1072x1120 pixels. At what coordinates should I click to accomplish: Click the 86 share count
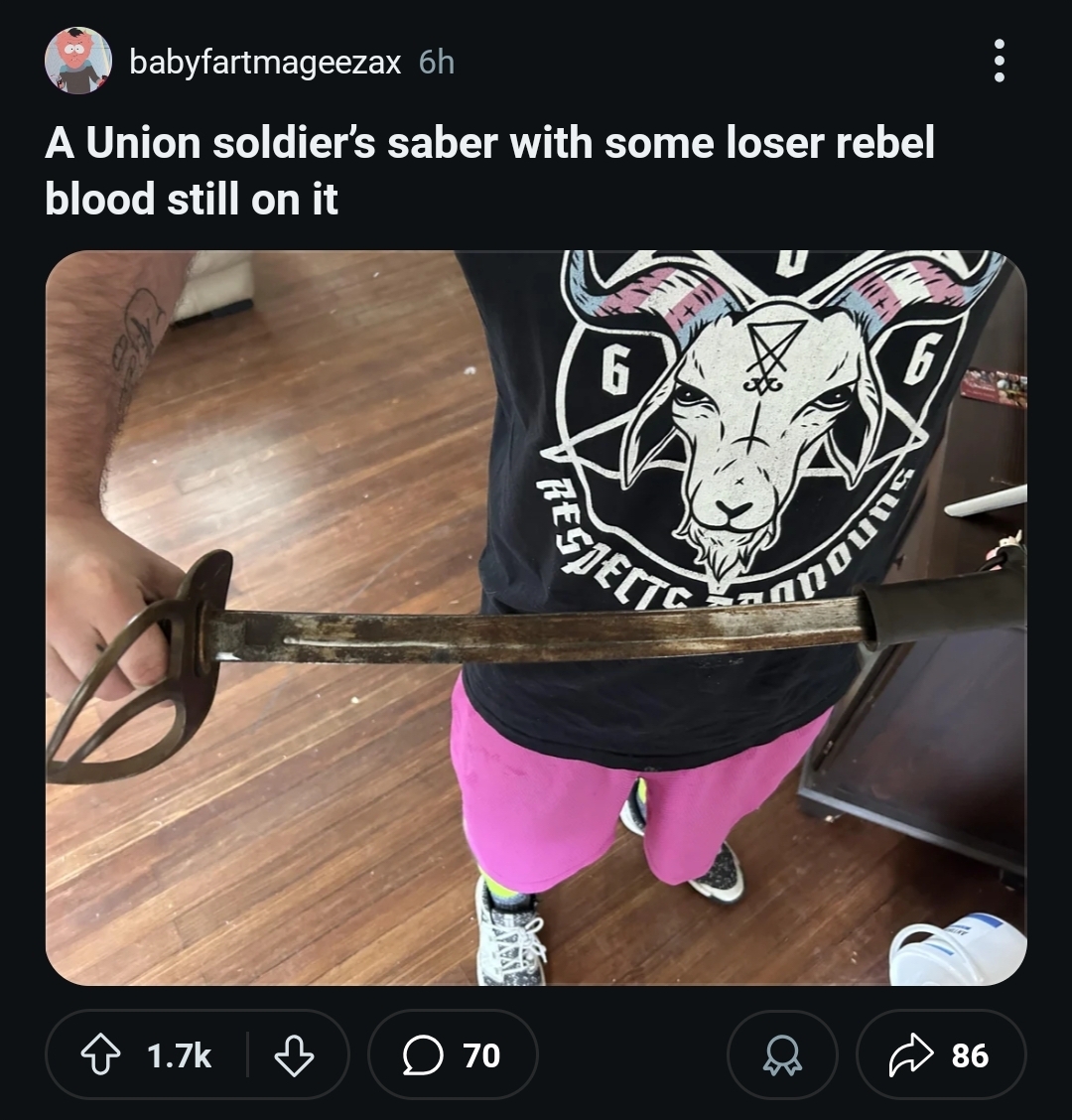(x=970, y=1055)
